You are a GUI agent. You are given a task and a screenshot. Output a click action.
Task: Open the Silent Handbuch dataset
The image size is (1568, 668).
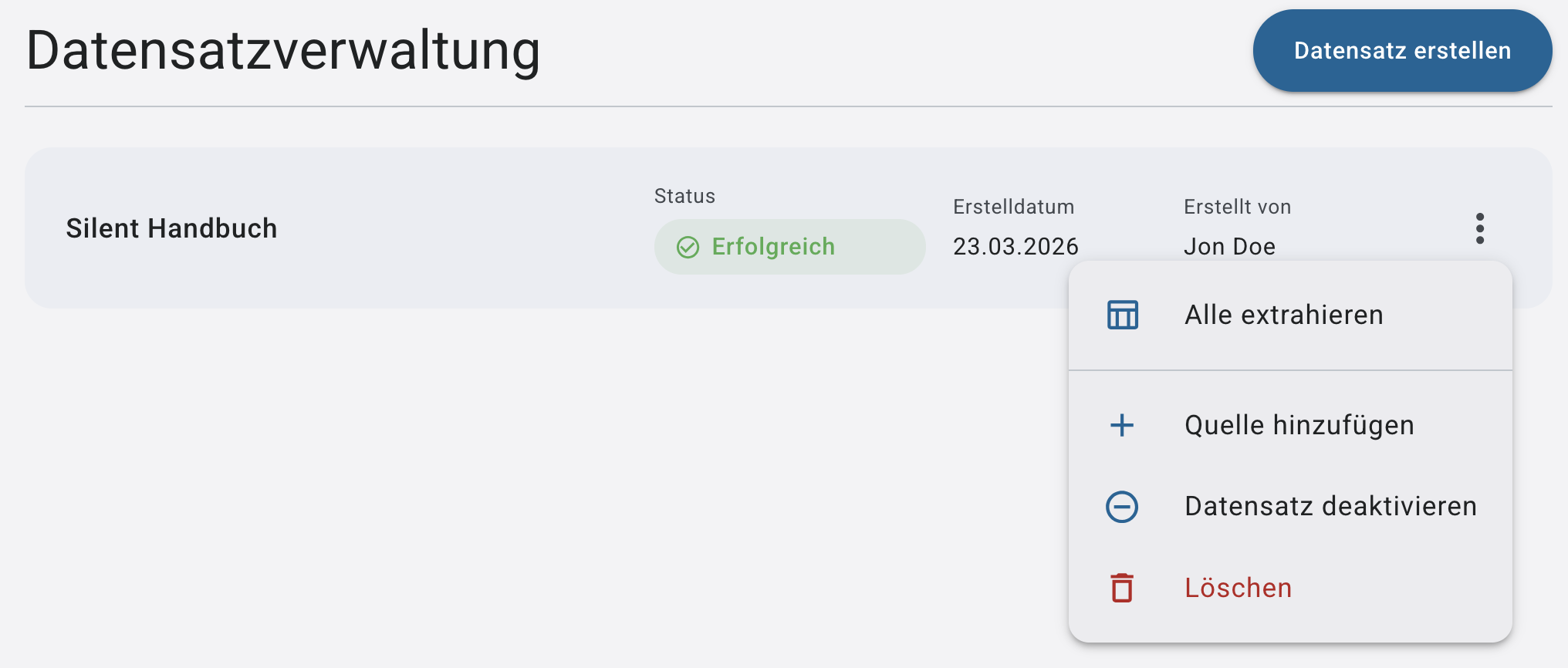(171, 228)
